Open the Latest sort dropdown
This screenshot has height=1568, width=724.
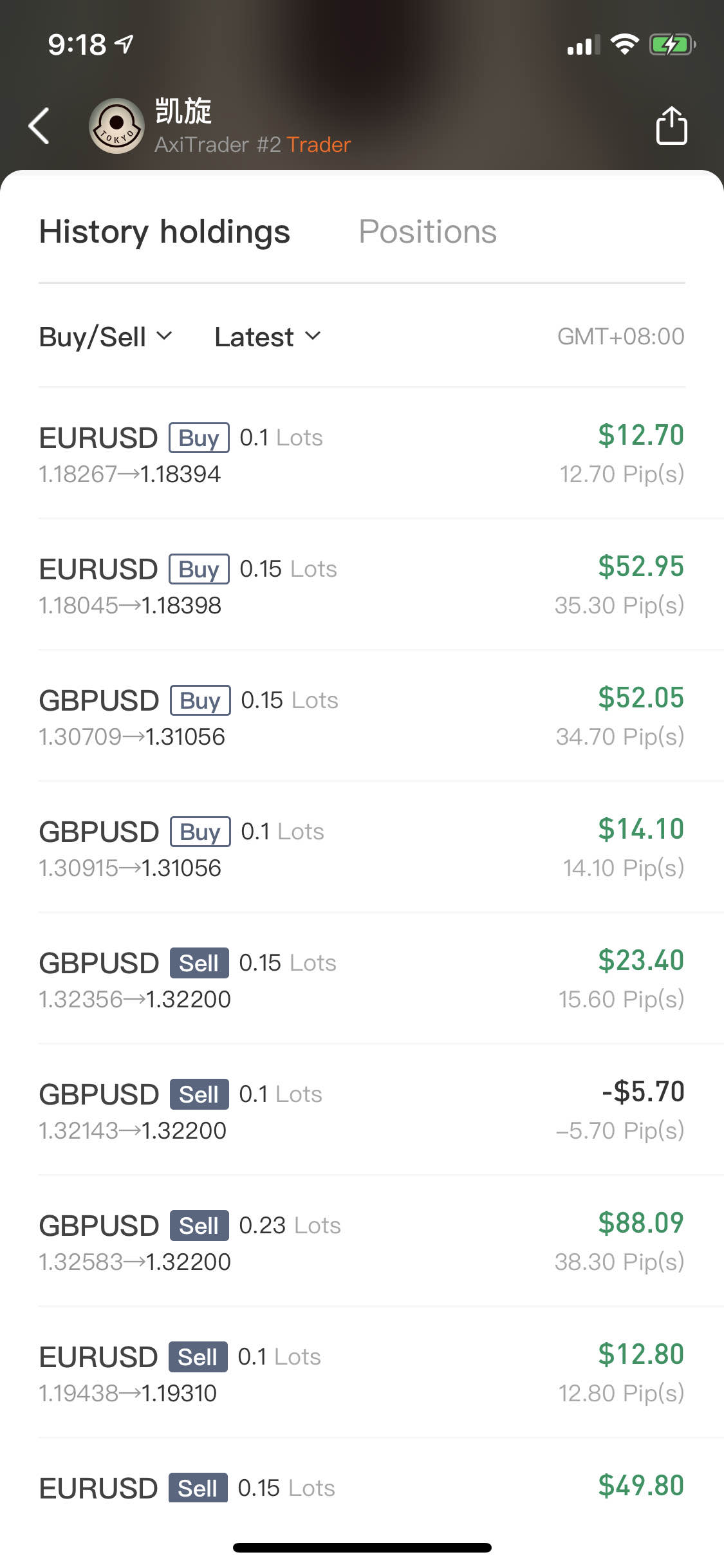(x=268, y=337)
